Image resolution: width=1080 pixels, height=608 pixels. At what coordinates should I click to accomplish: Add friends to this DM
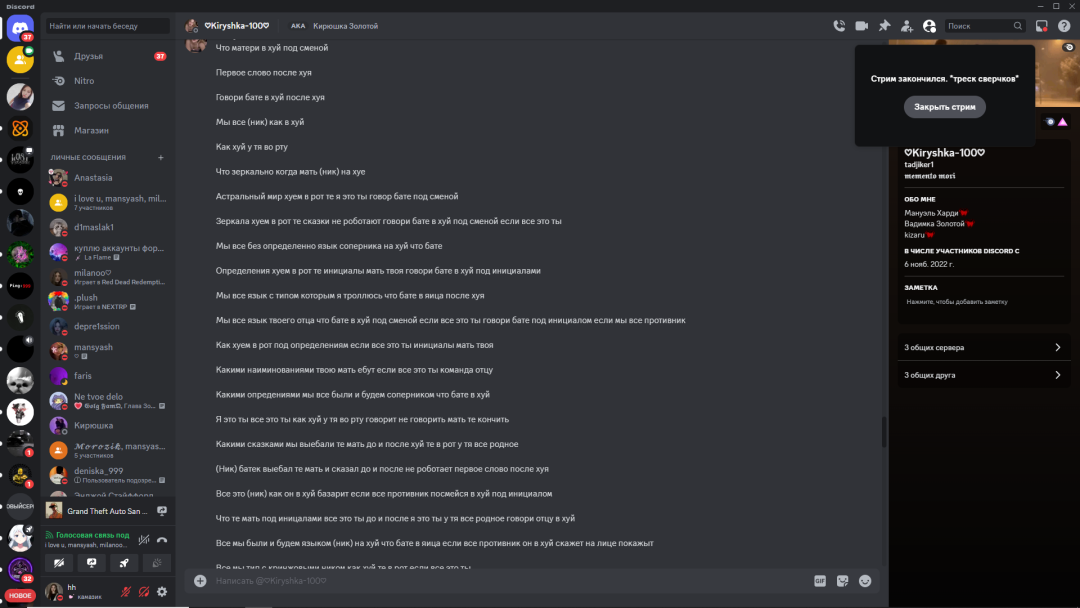(907, 26)
